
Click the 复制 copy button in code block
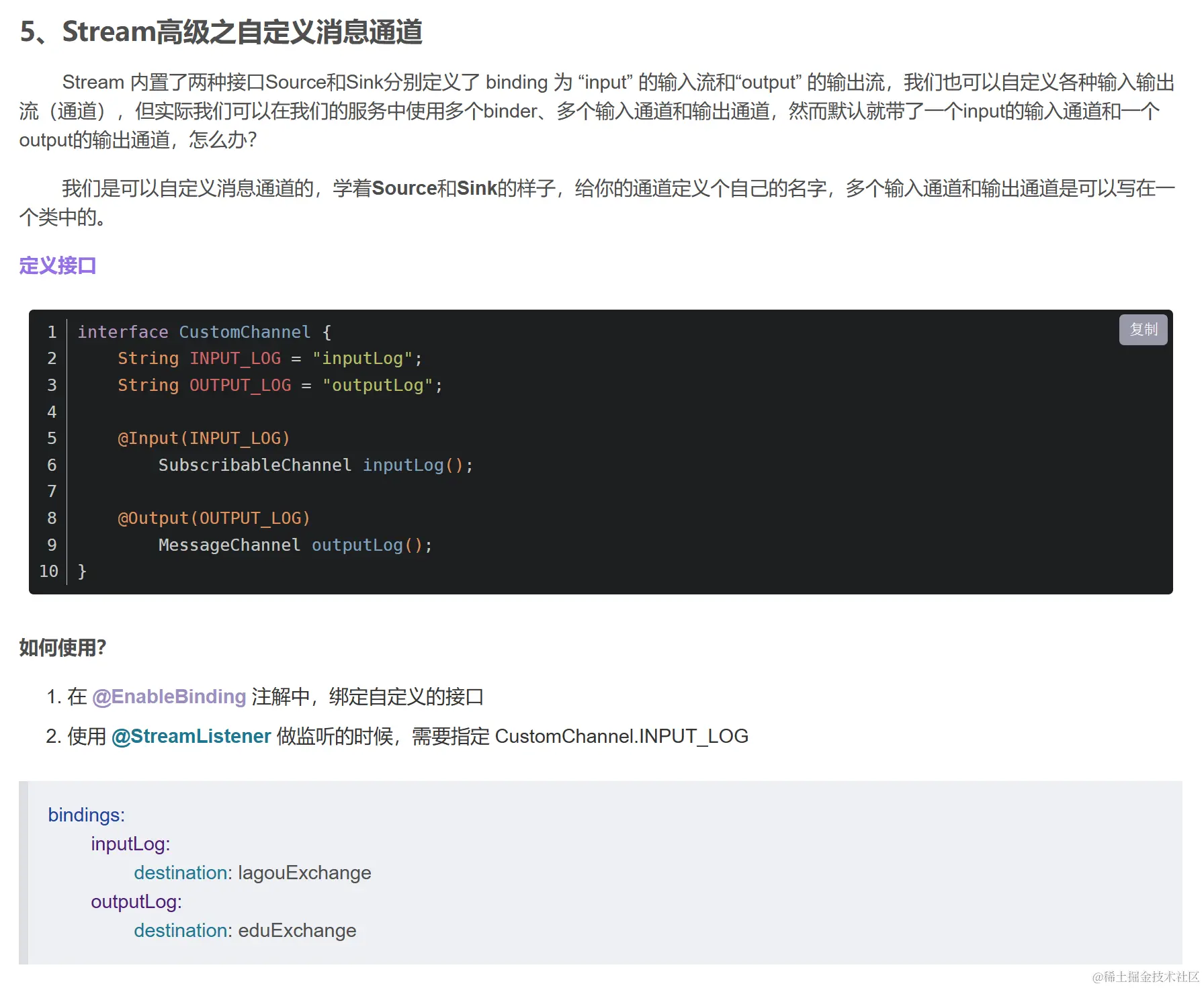1143,330
